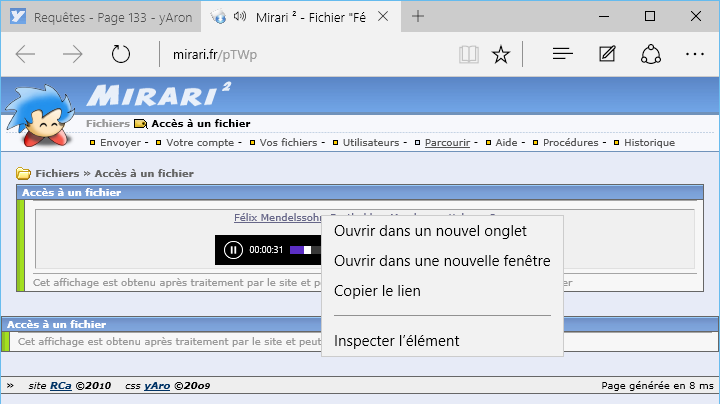Pause the audio player
The height and width of the screenshot is (404, 720).
233,250
